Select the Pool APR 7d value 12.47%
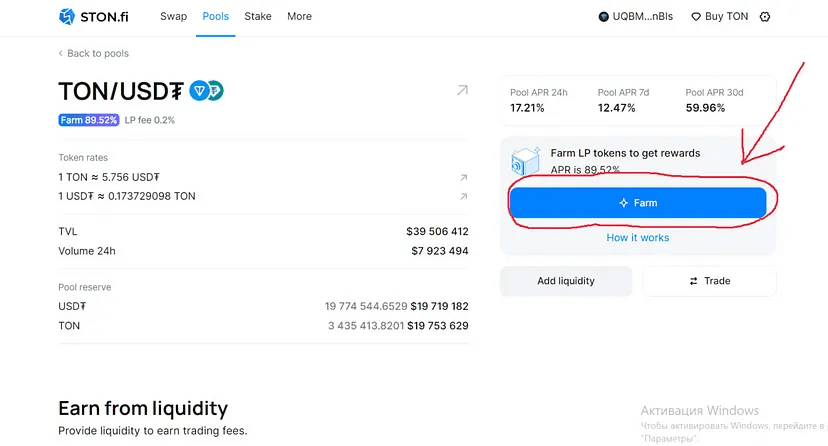The height and width of the screenshot is (446, 828). pos(617,108)
